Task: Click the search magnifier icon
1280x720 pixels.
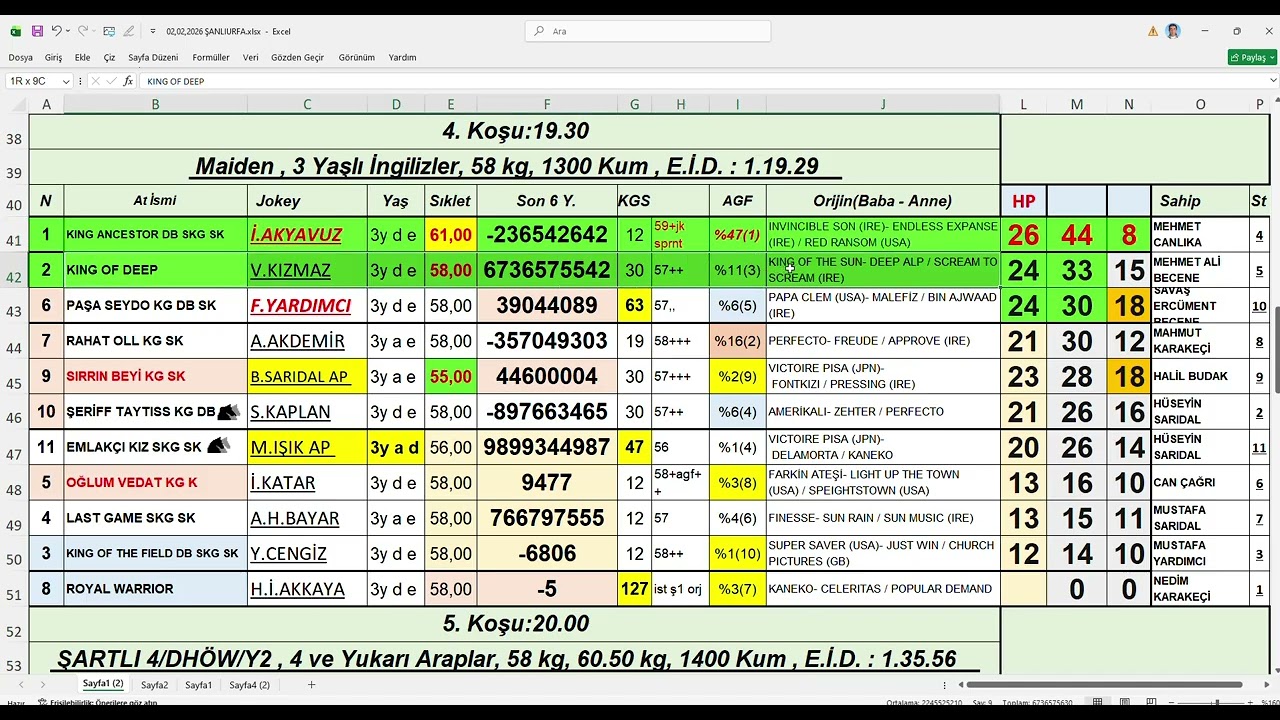Action: pyautogui.click(x=540, y=31)
